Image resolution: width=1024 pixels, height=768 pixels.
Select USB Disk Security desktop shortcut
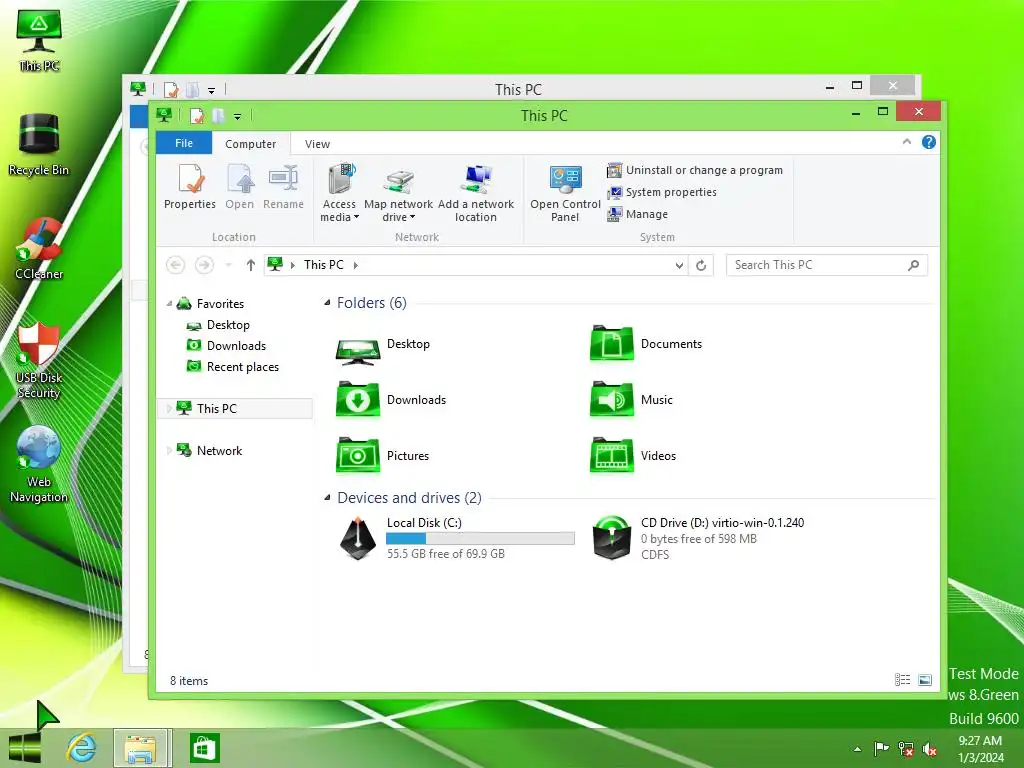point(39,359)
